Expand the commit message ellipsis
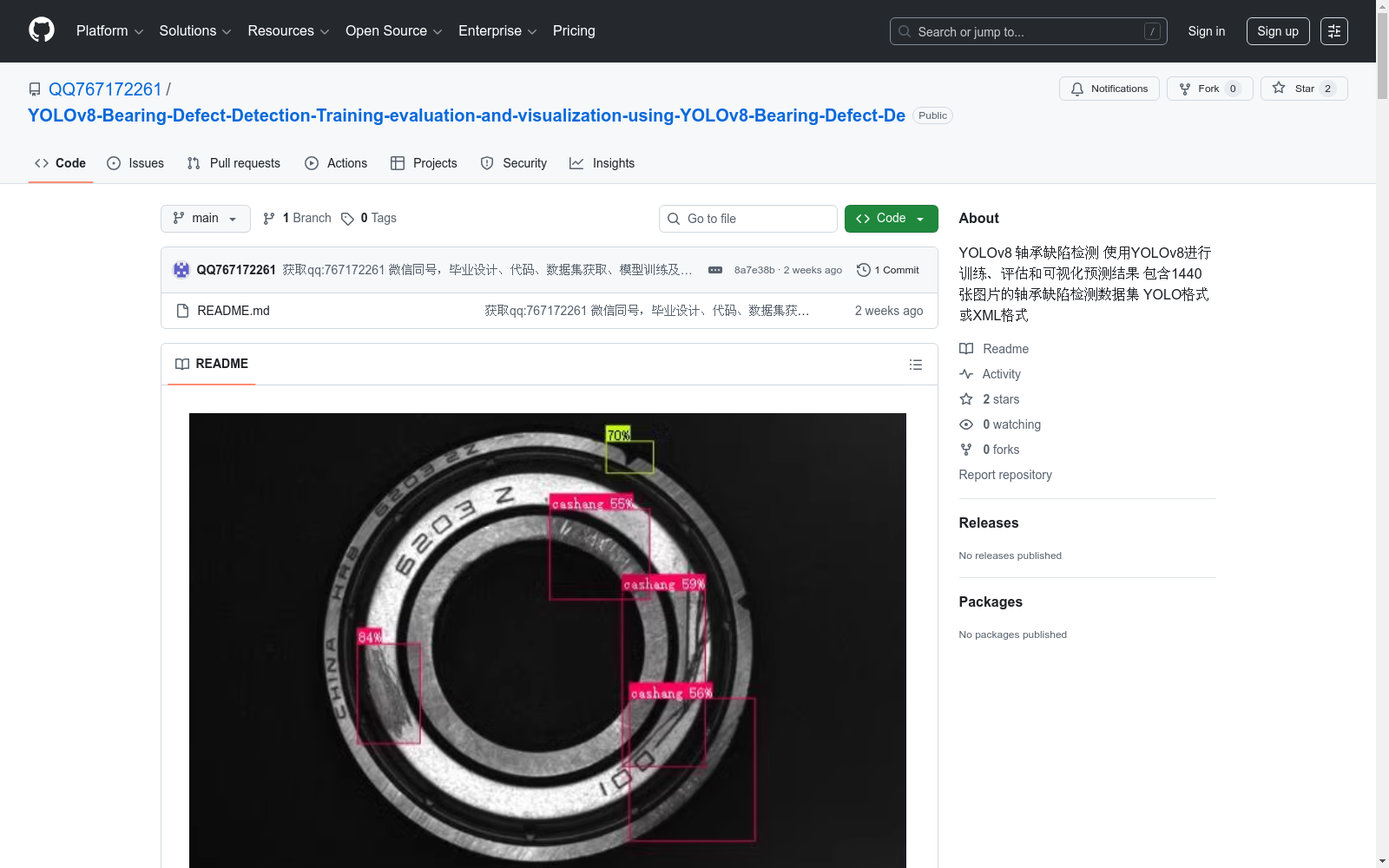The width and height of the screenshot is (1389, 868). point(715,270)
